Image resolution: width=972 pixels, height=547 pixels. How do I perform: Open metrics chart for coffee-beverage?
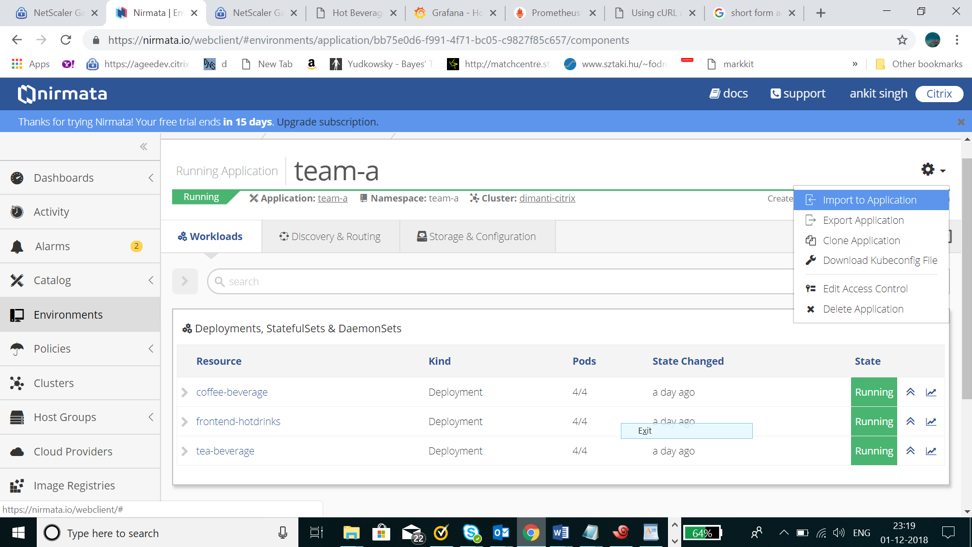931,392
